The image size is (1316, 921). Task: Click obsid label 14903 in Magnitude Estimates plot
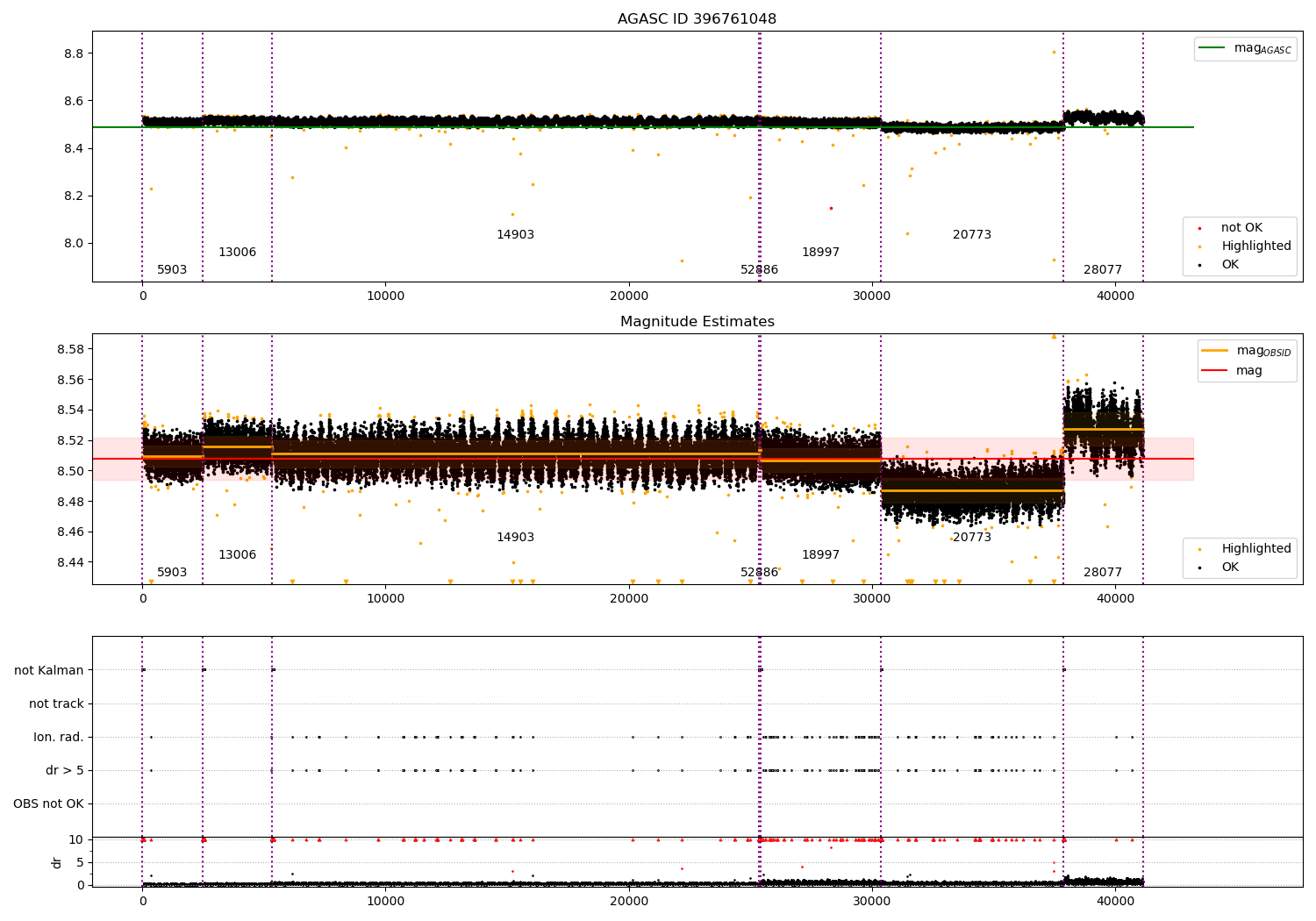tap(515, 538)
